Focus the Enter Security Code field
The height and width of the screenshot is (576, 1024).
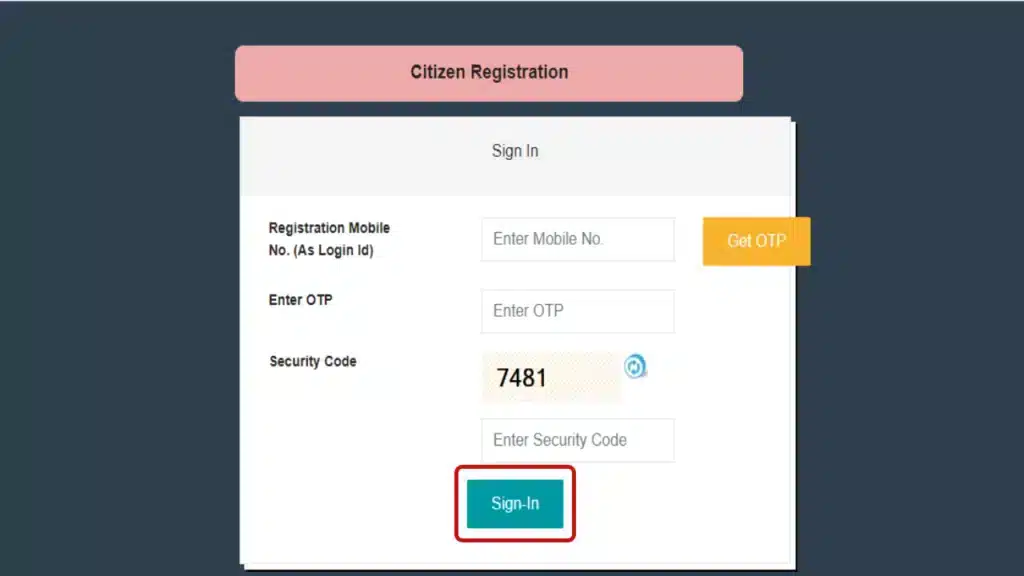point(578,440)
